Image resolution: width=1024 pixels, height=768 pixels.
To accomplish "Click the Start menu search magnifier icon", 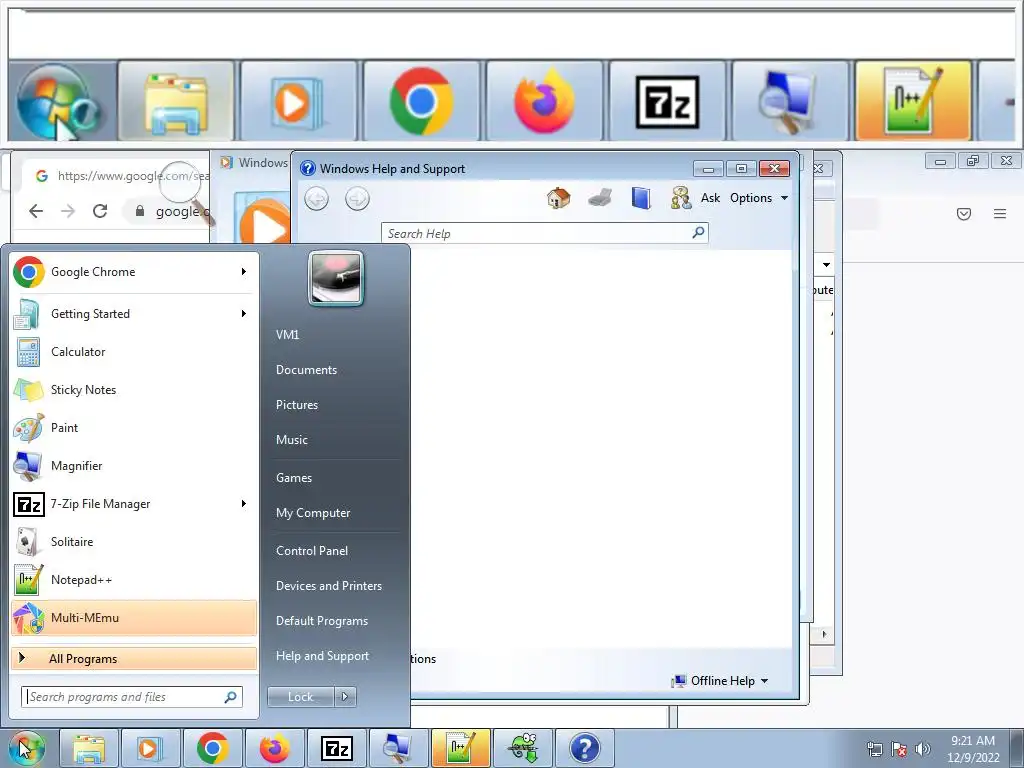I will click(231, 697).
